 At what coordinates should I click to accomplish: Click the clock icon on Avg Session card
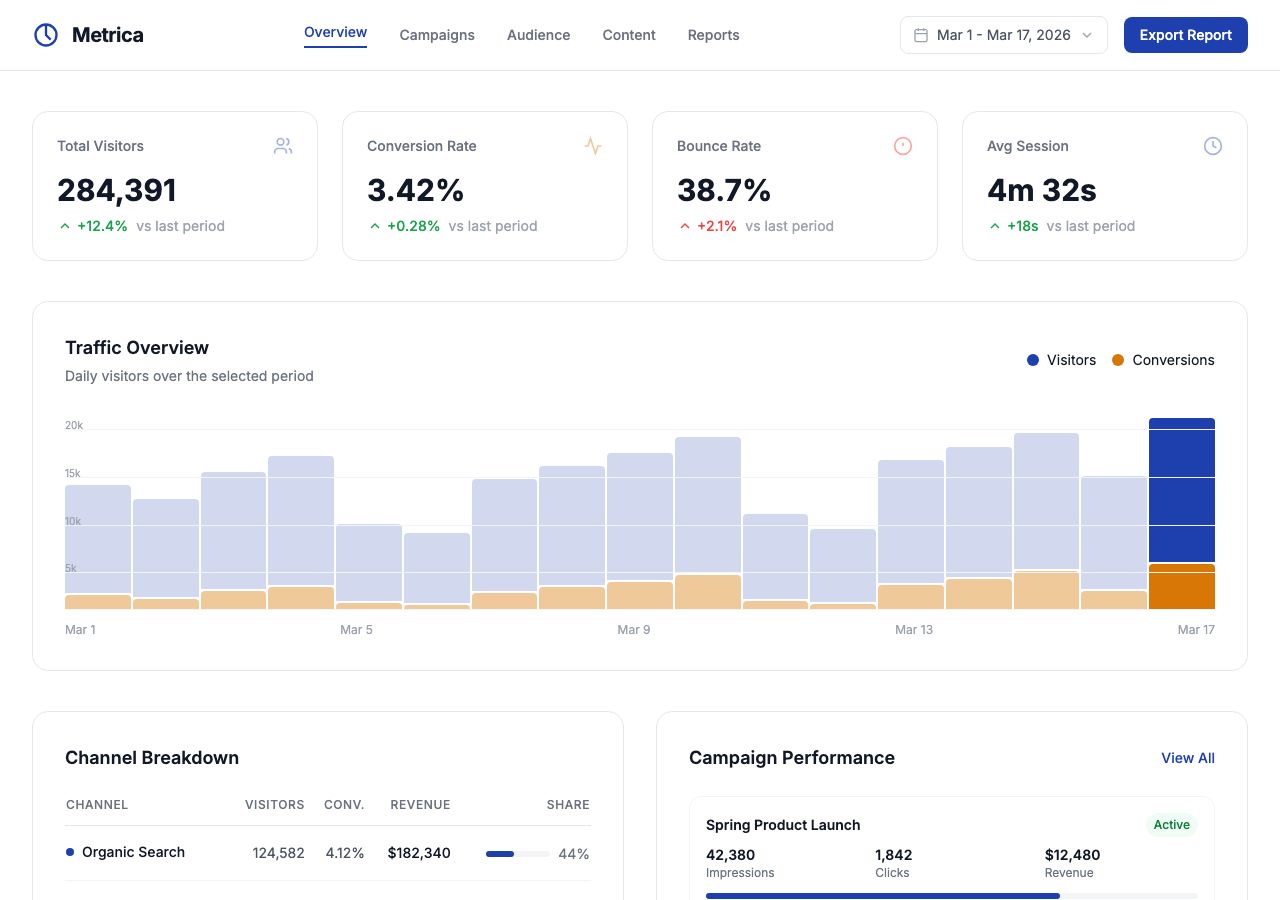click(x=1213, y=146)
